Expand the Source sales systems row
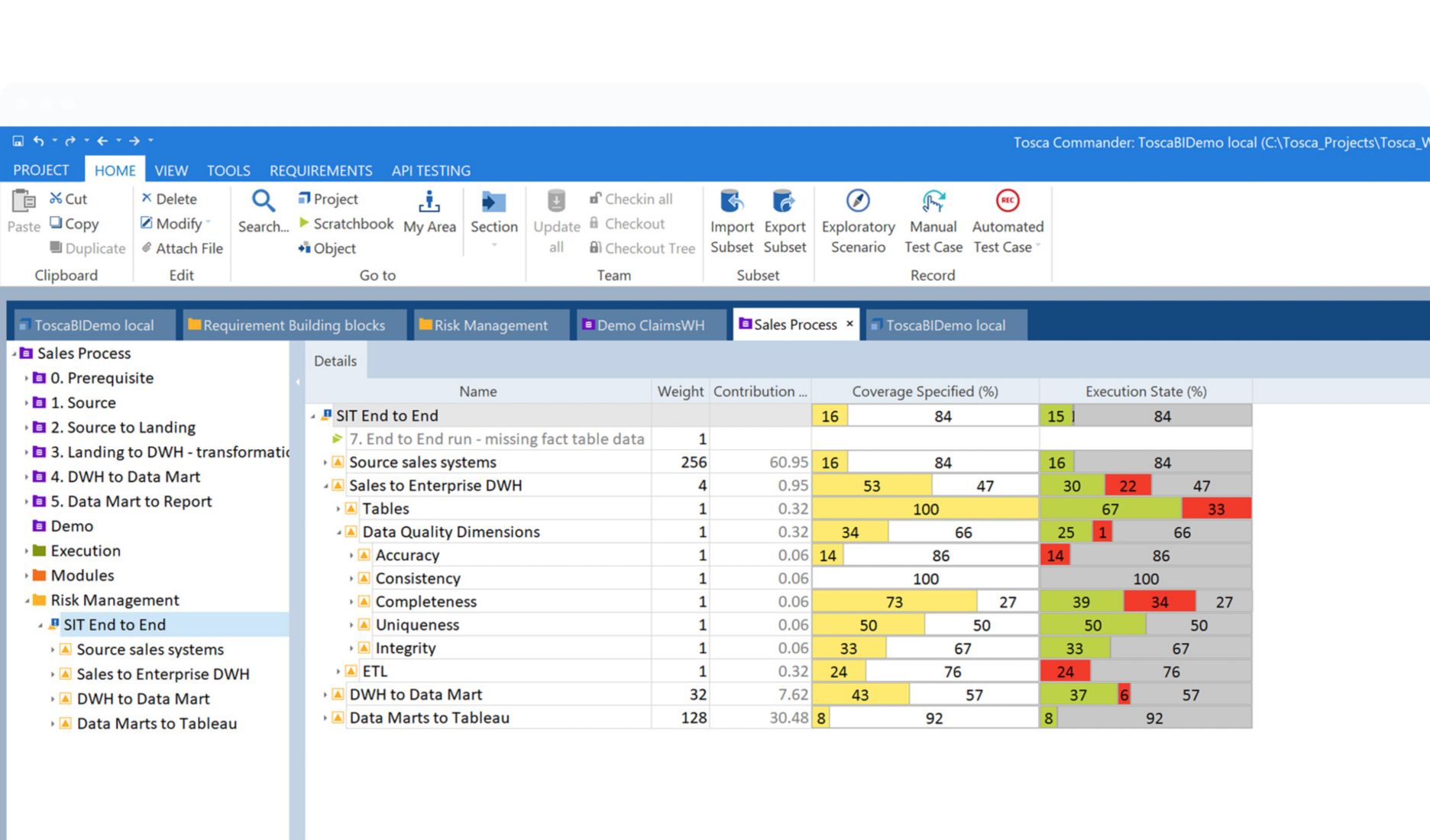This screenshot has height=840, width=1430. tap(325, 463)
